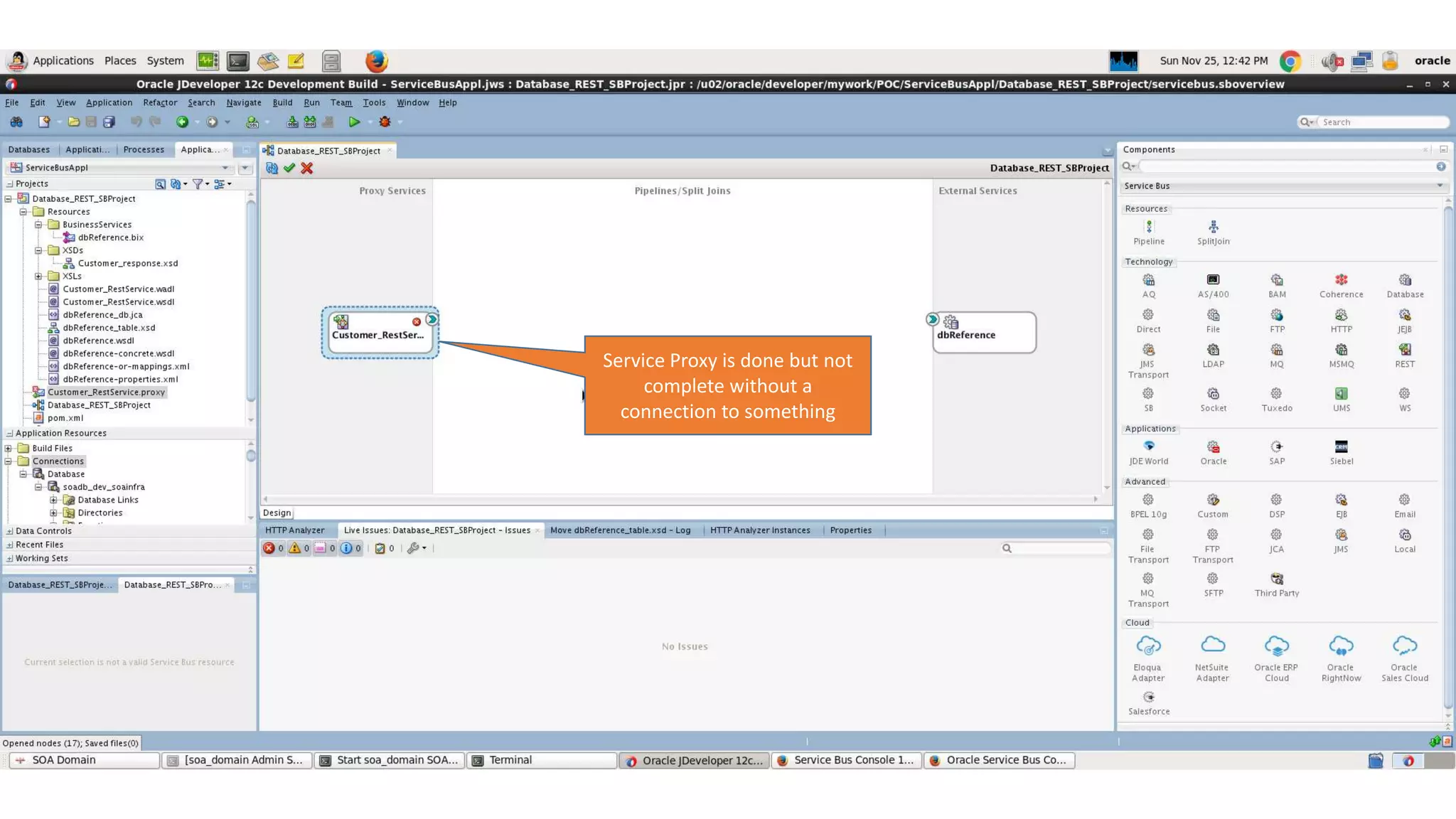
Task: Click the green validate checkmark icon
Action: click(289, 168)
